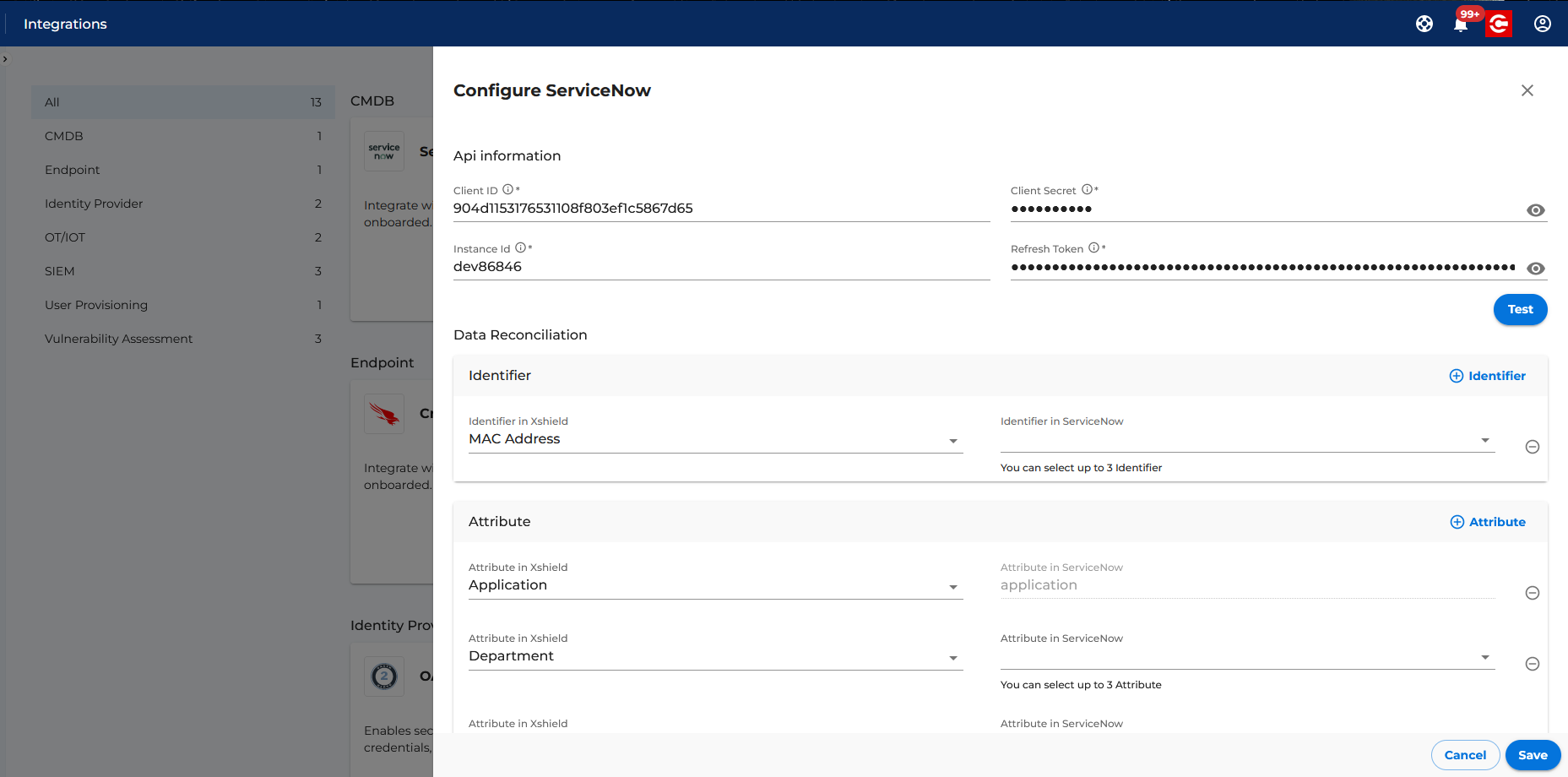1568x777 pixels.
Task: View notifications via the bell icon
Action: (x=1461, y=24)
